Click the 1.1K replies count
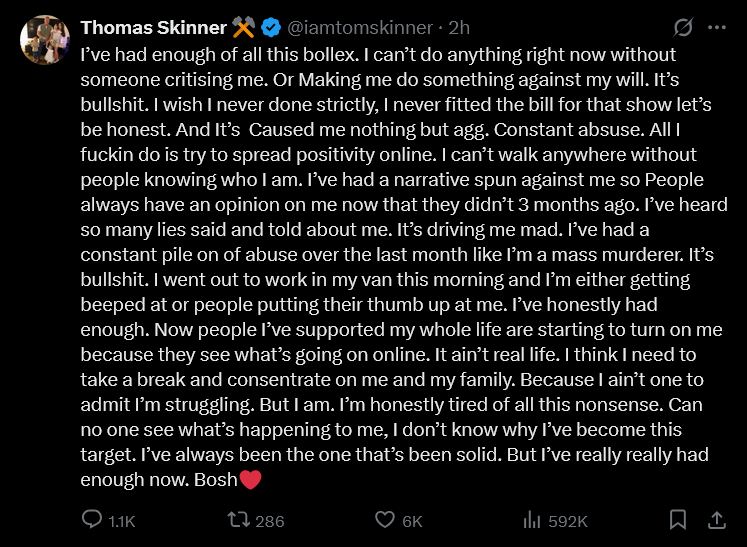Image resolution: width=747 pixels, height=547 pixels. pyautogui.click(x=121, y=521)
